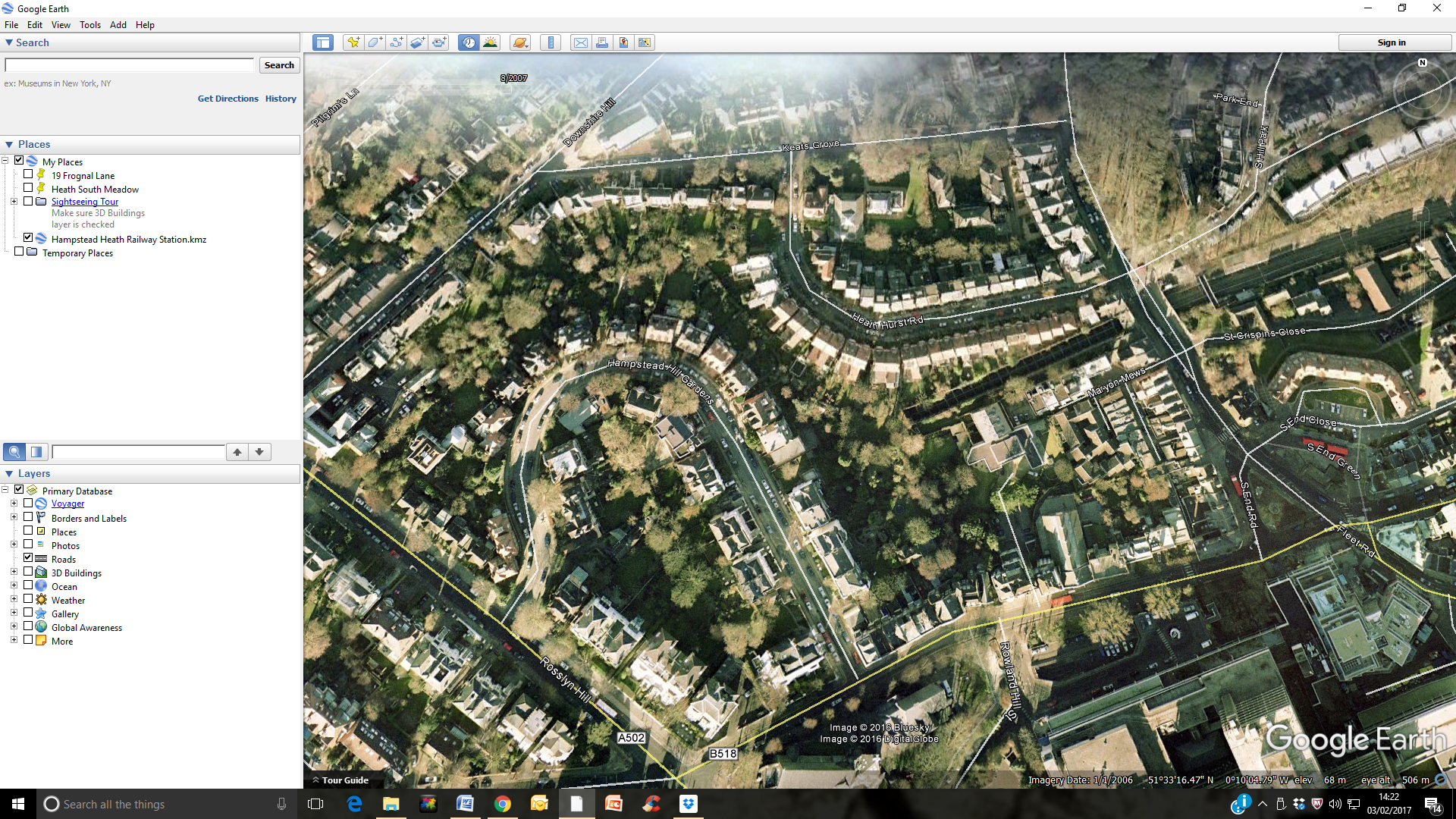This screenshot has width=1456, height=819.
Task: Select the Add Path tool
Action: 396,42
